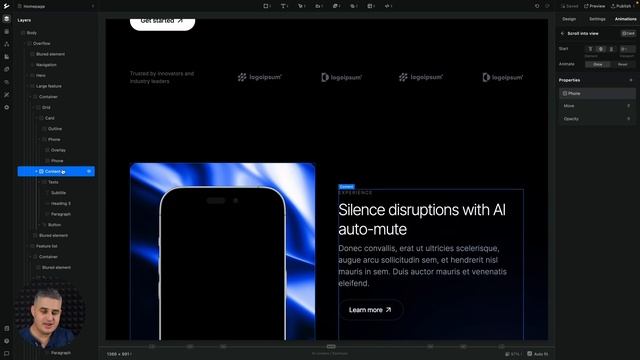Switch to the Settings tab

[x=597, y=19]
